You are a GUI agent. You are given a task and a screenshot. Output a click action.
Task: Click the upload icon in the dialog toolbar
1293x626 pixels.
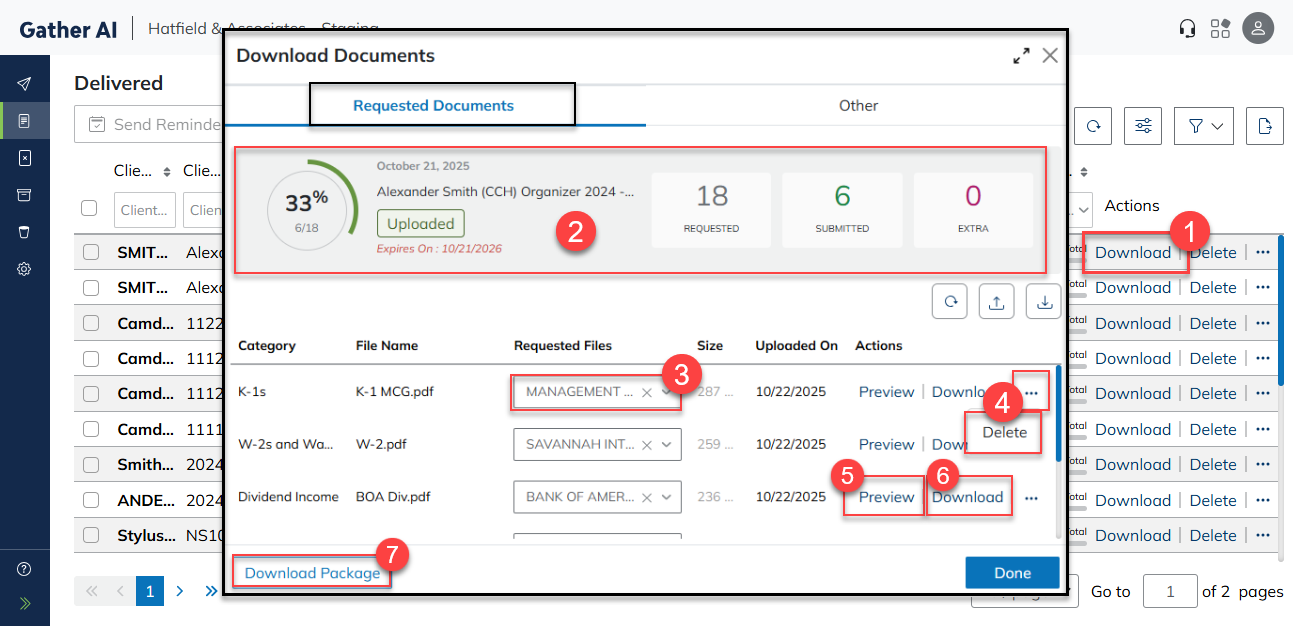pyautogui.click(x=996, y=301)
